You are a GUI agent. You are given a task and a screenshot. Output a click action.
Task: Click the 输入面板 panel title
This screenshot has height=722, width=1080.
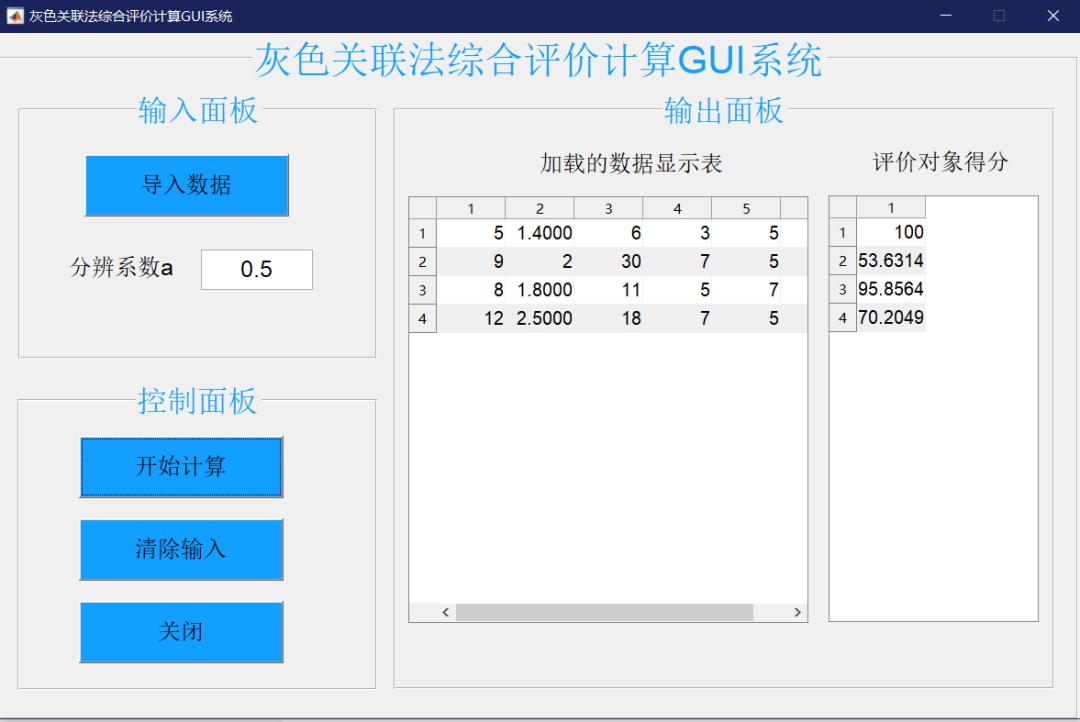(x=198, y=110)
